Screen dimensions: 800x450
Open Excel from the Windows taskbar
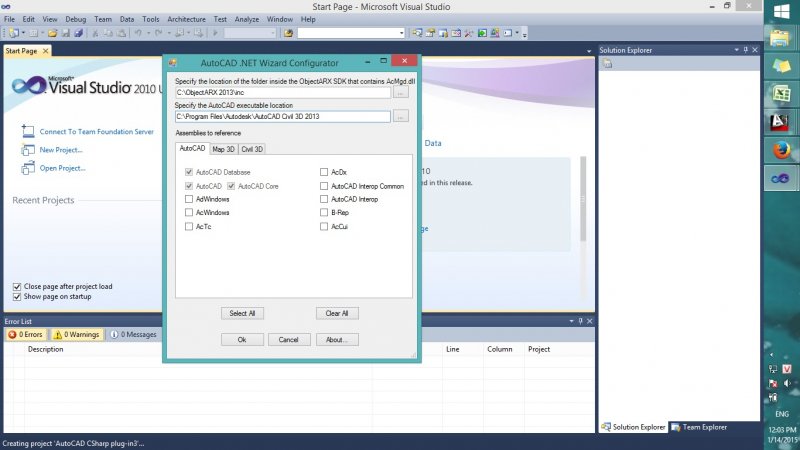point(781,93)
